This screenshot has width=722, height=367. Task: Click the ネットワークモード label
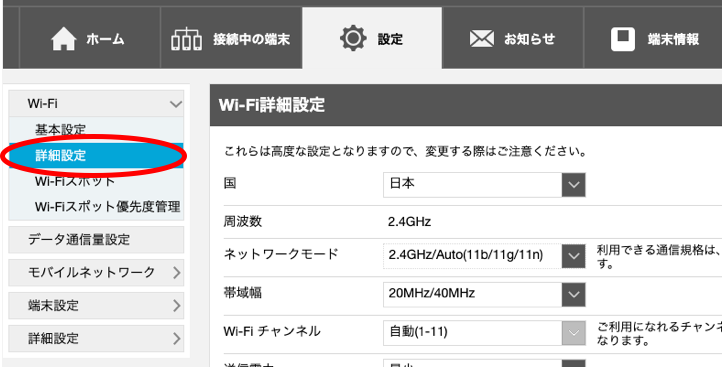(x=281, y=254)
